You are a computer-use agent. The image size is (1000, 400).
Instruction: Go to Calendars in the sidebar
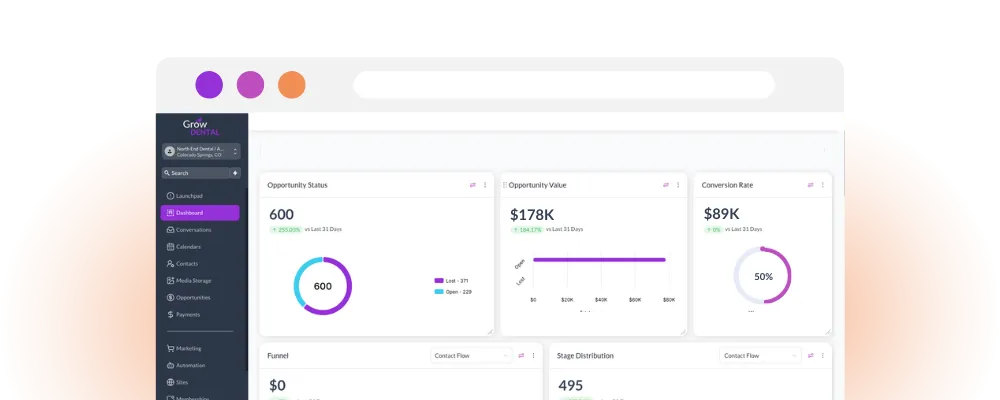tap(184, 247)
